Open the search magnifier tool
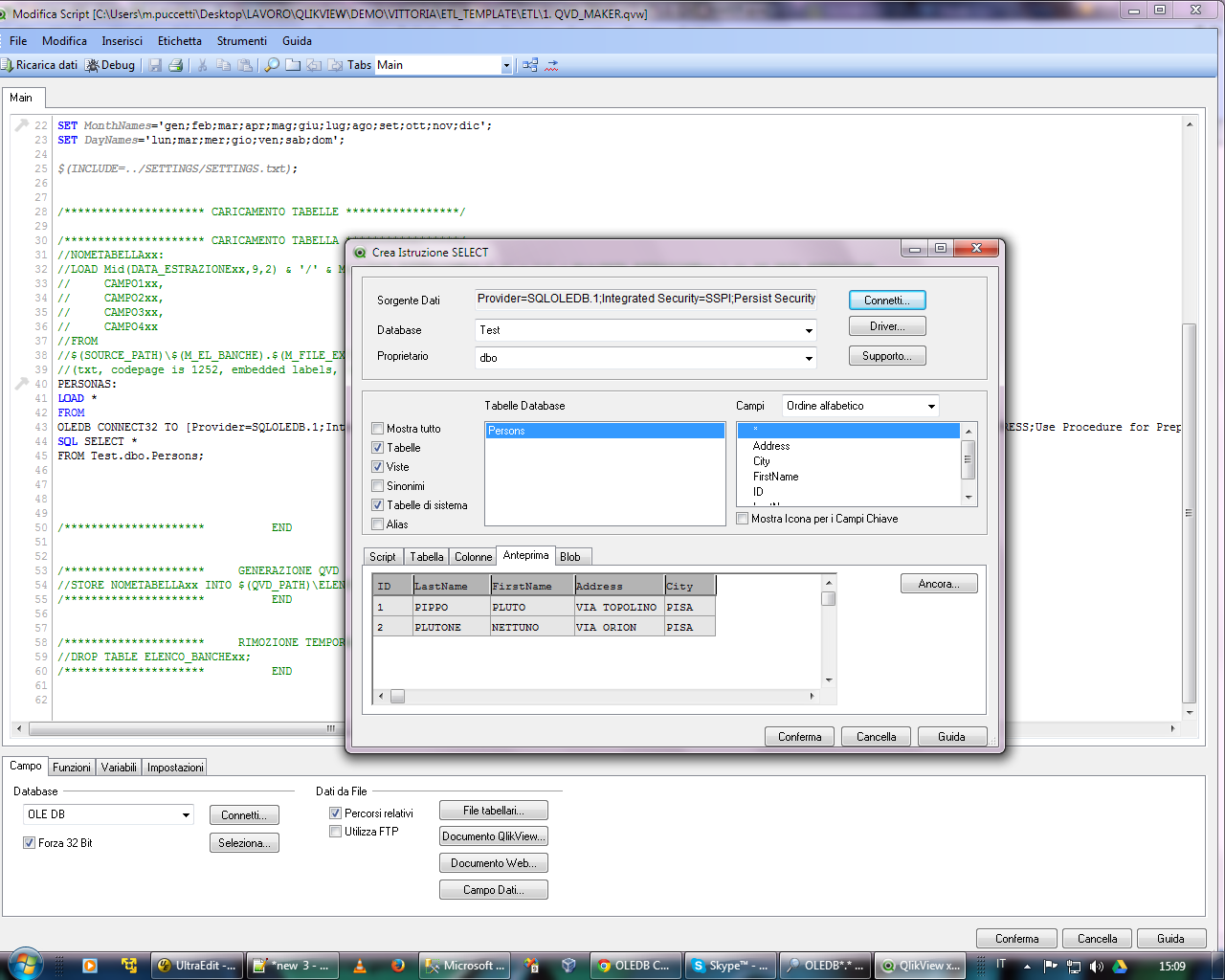This screenshot has height=980, width=1225. pyautogui.click(x=272, y=65)
